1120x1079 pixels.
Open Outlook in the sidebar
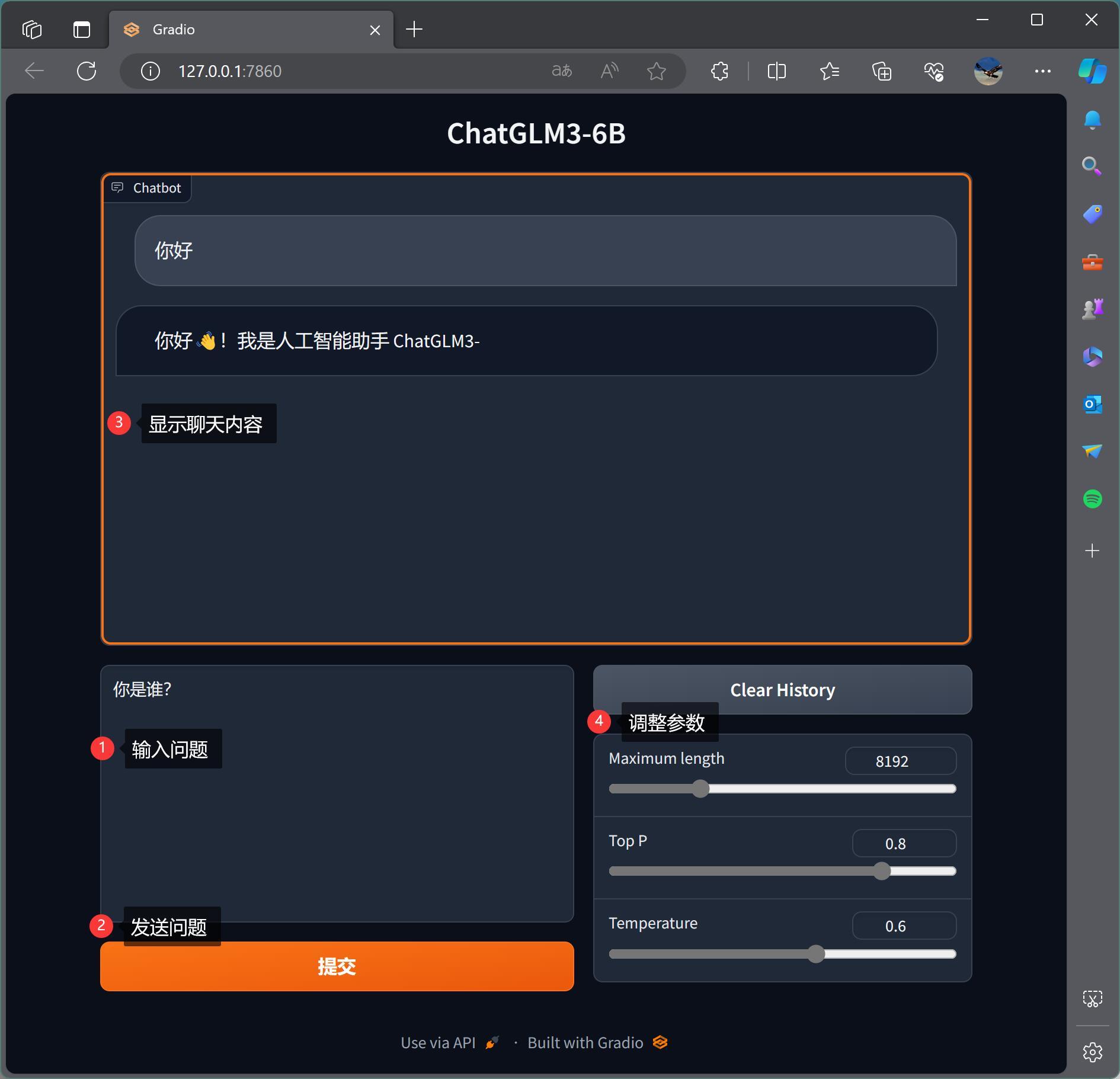click(1092, 405)
